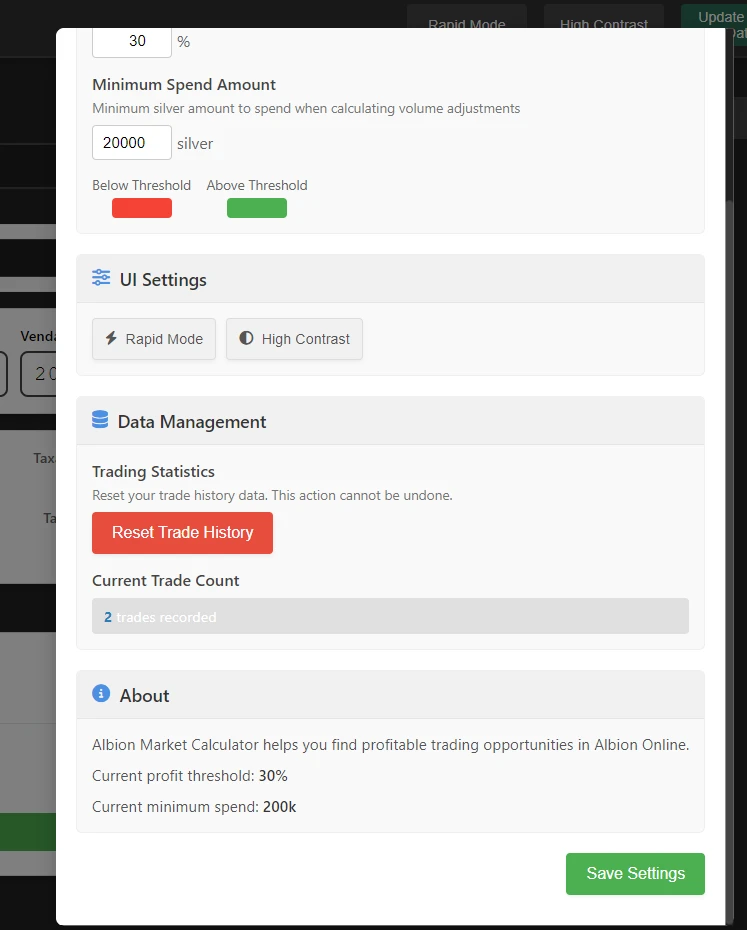Pick the green Above Threshold color swatch
Screen dimensions: 747x930
[x=257, y=208]
